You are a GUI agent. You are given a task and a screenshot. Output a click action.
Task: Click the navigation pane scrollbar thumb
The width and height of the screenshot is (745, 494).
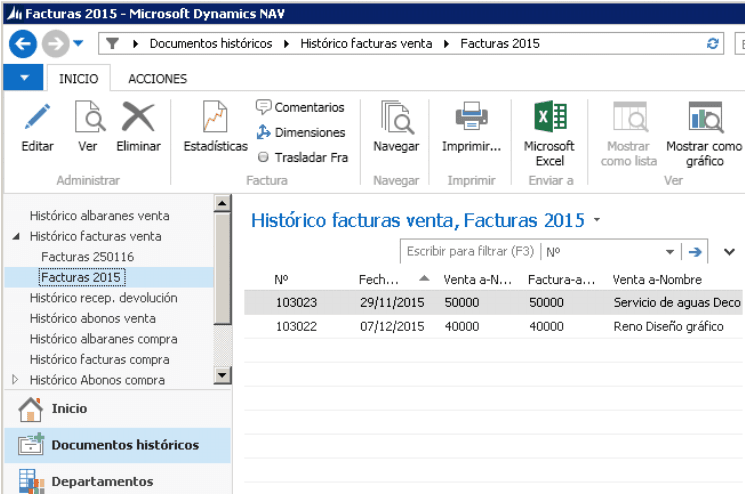(x=222, y=268)
